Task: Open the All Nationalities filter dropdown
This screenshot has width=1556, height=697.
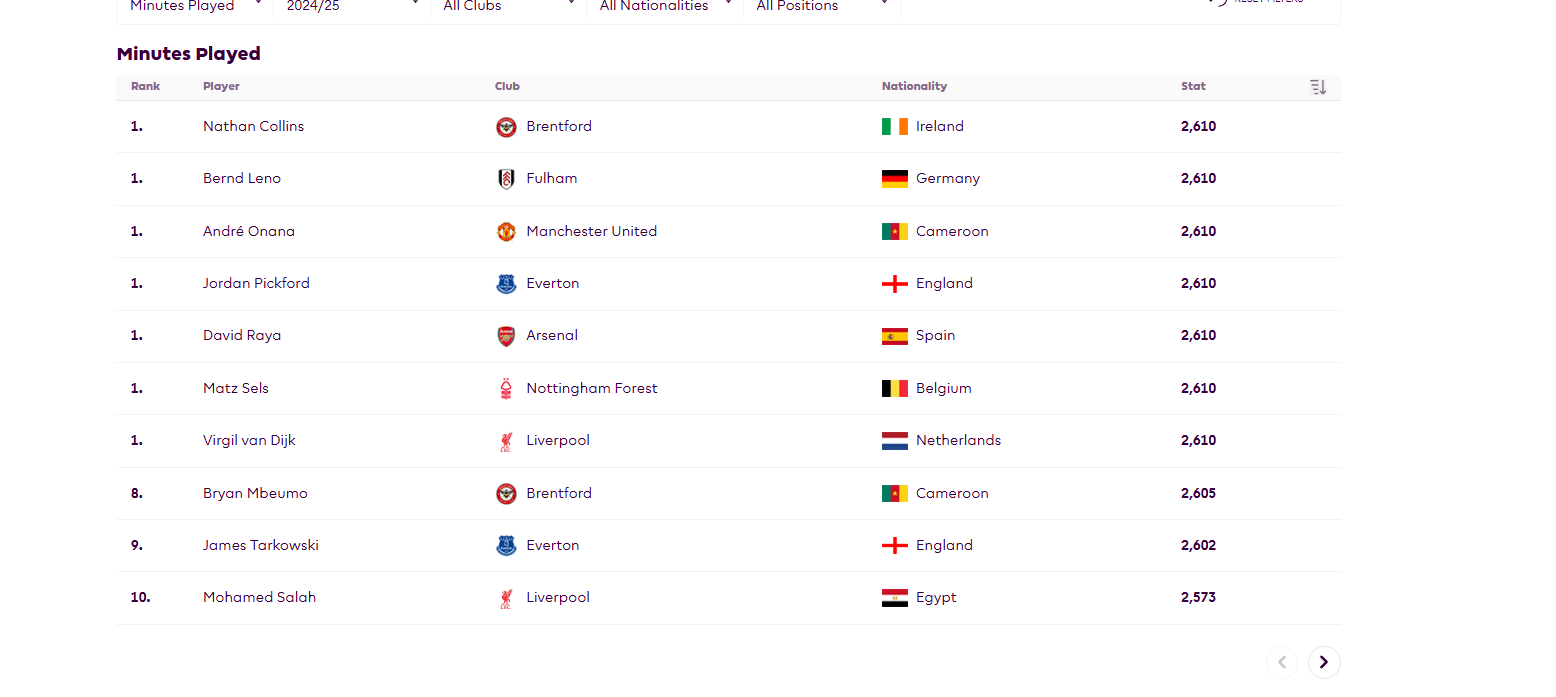Action: point(665,6)
